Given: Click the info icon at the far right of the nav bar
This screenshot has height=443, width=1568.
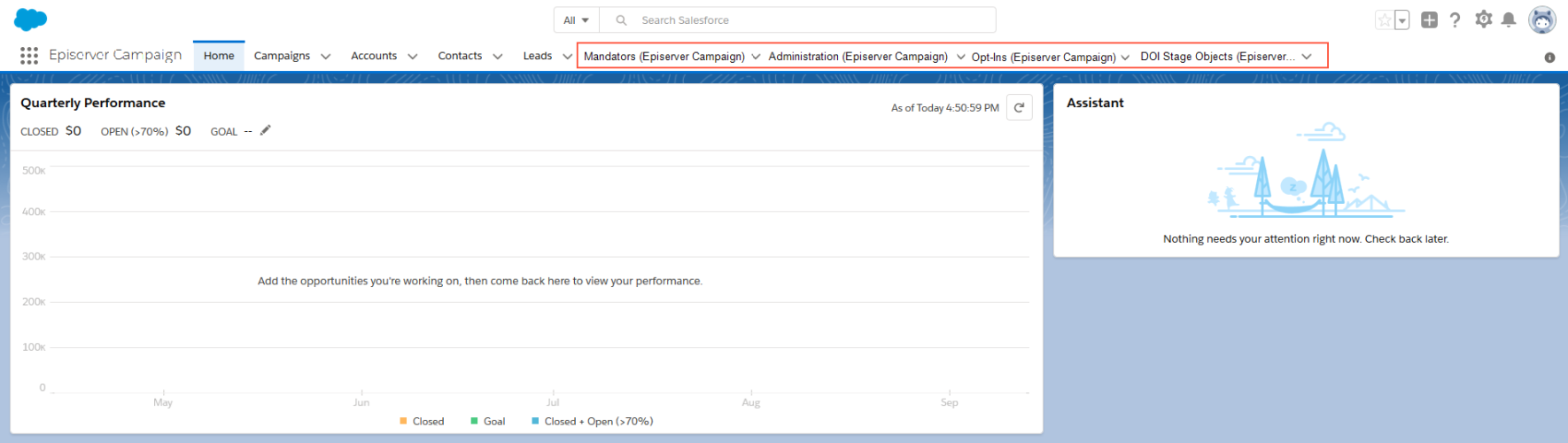Looking at the screenshot, I should pyautogui.click(x=1549, y=57).
